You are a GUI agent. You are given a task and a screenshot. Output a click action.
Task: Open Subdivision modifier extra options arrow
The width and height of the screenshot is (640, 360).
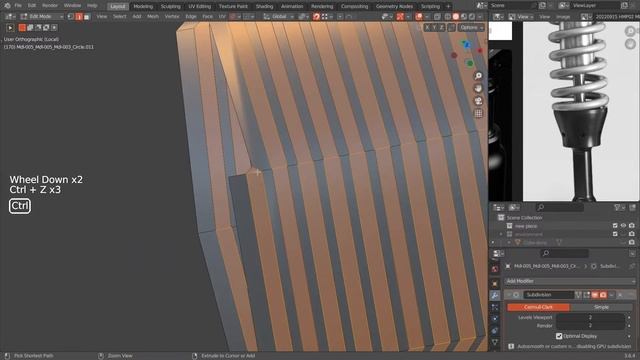click(x=612, y=295)
